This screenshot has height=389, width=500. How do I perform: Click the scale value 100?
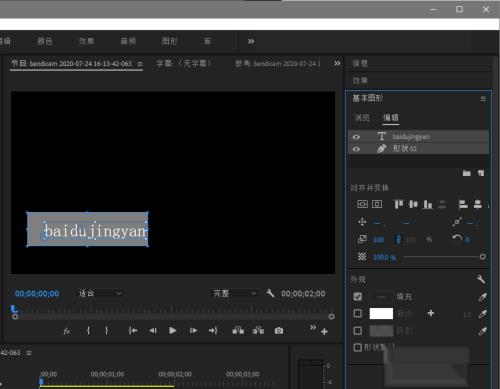pos(378,240)
